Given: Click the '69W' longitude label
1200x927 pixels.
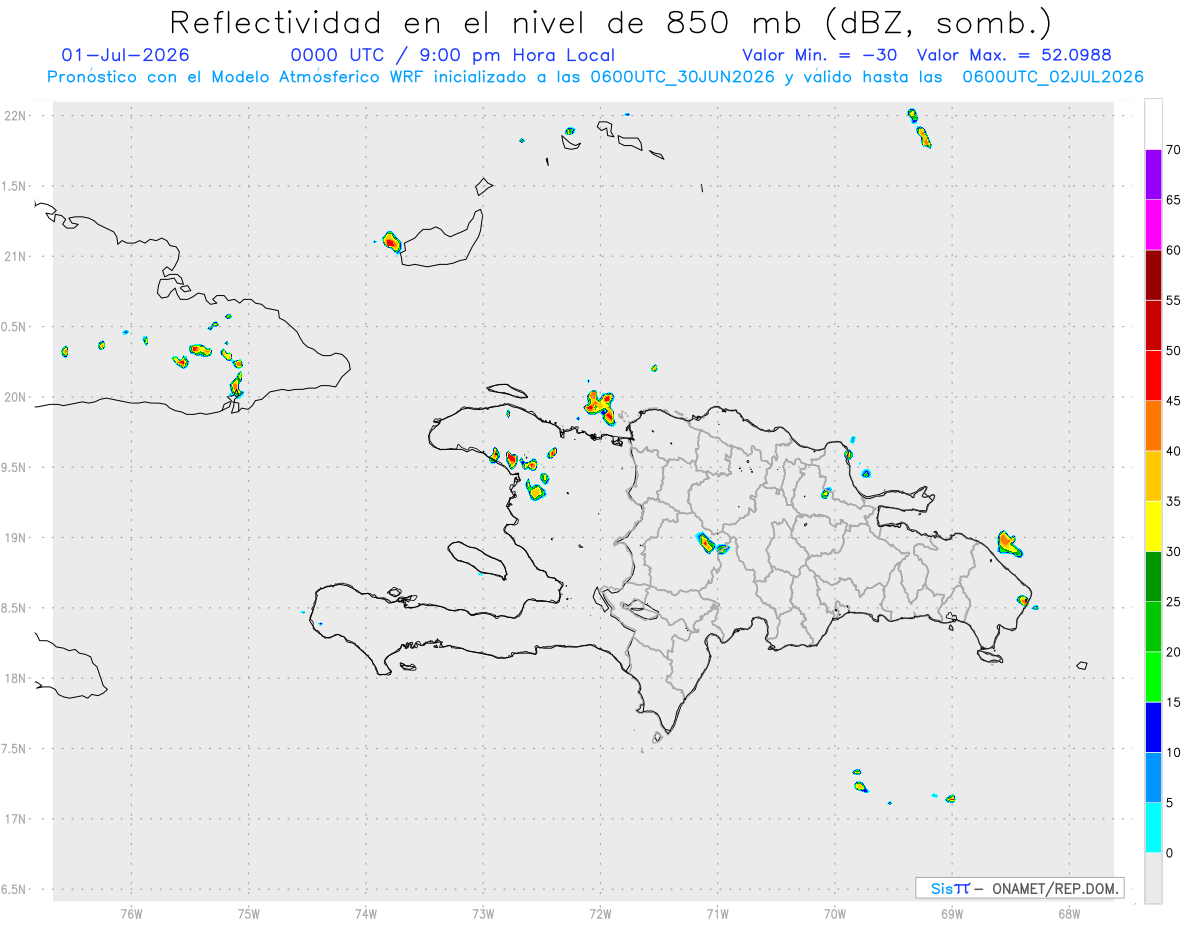Looking at the screenshot, I should tap(952, 913).
